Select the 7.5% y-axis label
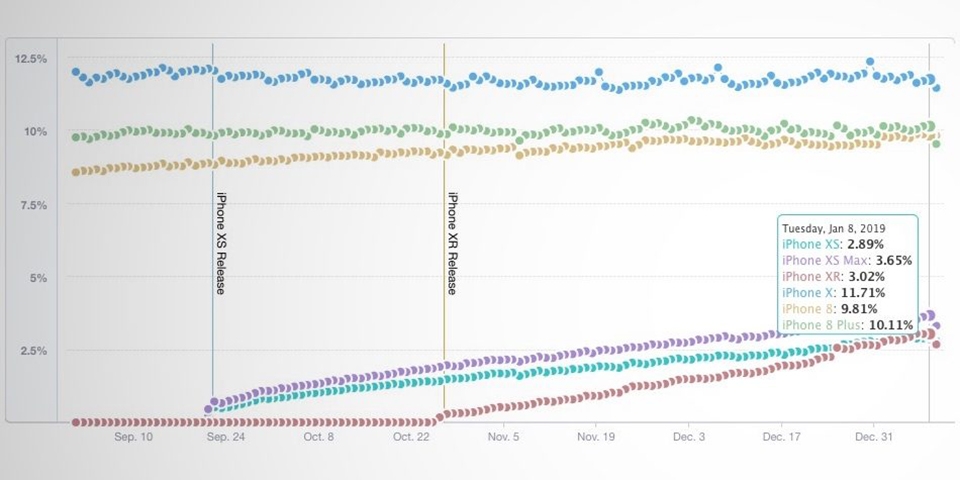This screenshot has height=480, width=960. pos(34,205)
